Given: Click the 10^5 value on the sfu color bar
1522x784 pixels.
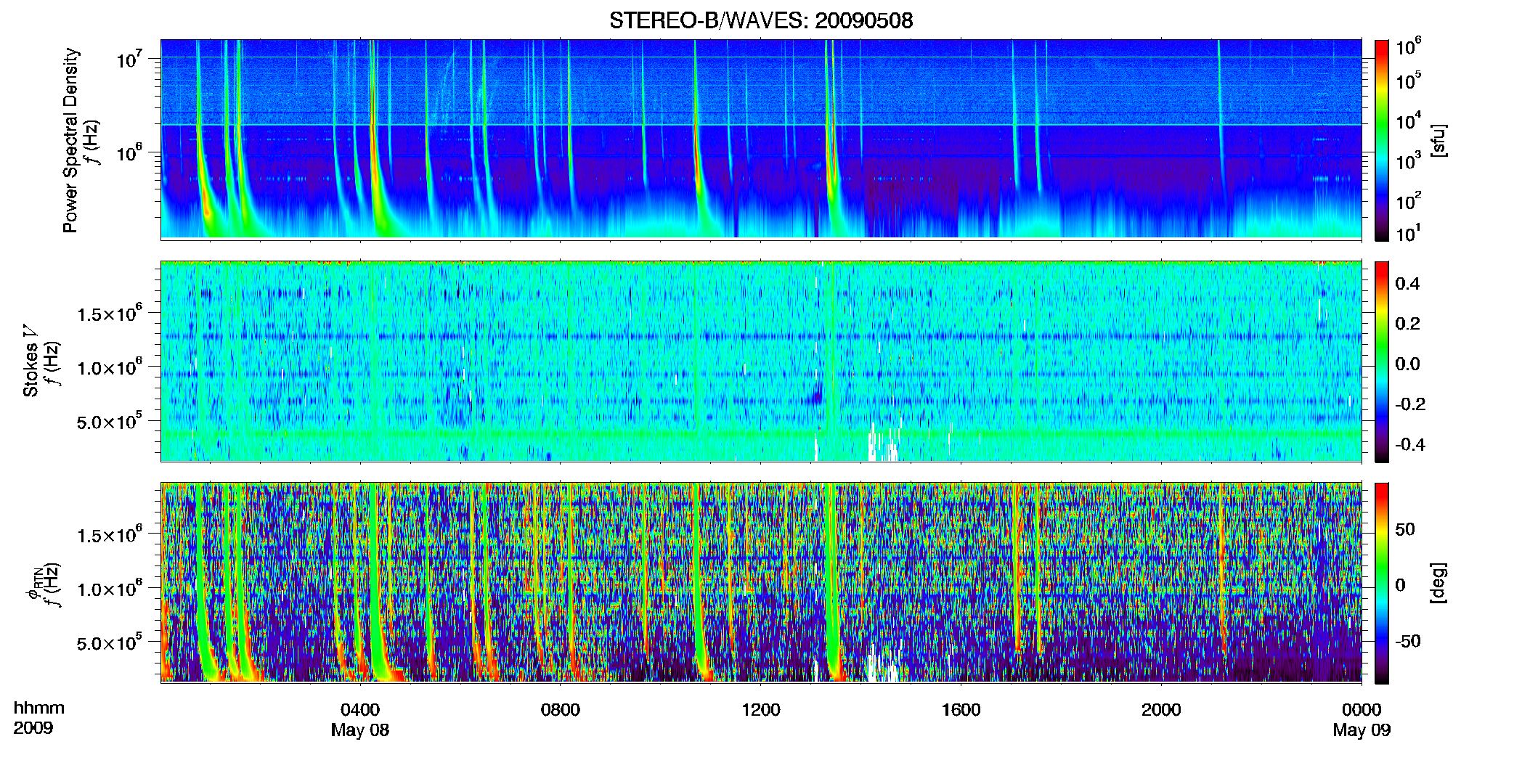Looking at the screenshot, I should pyautogui.click(x=1409, y=81).
